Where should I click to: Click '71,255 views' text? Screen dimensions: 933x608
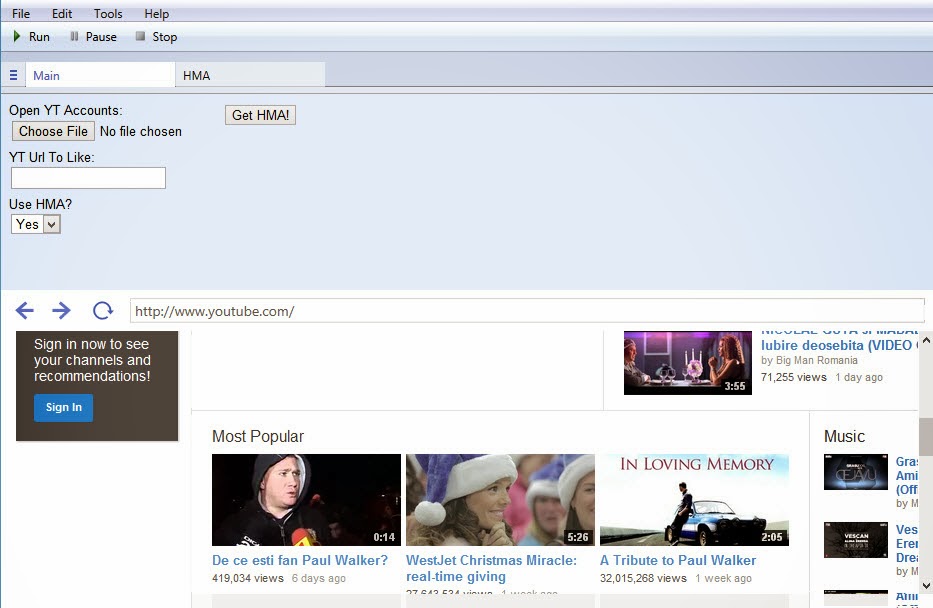point(794,377)
